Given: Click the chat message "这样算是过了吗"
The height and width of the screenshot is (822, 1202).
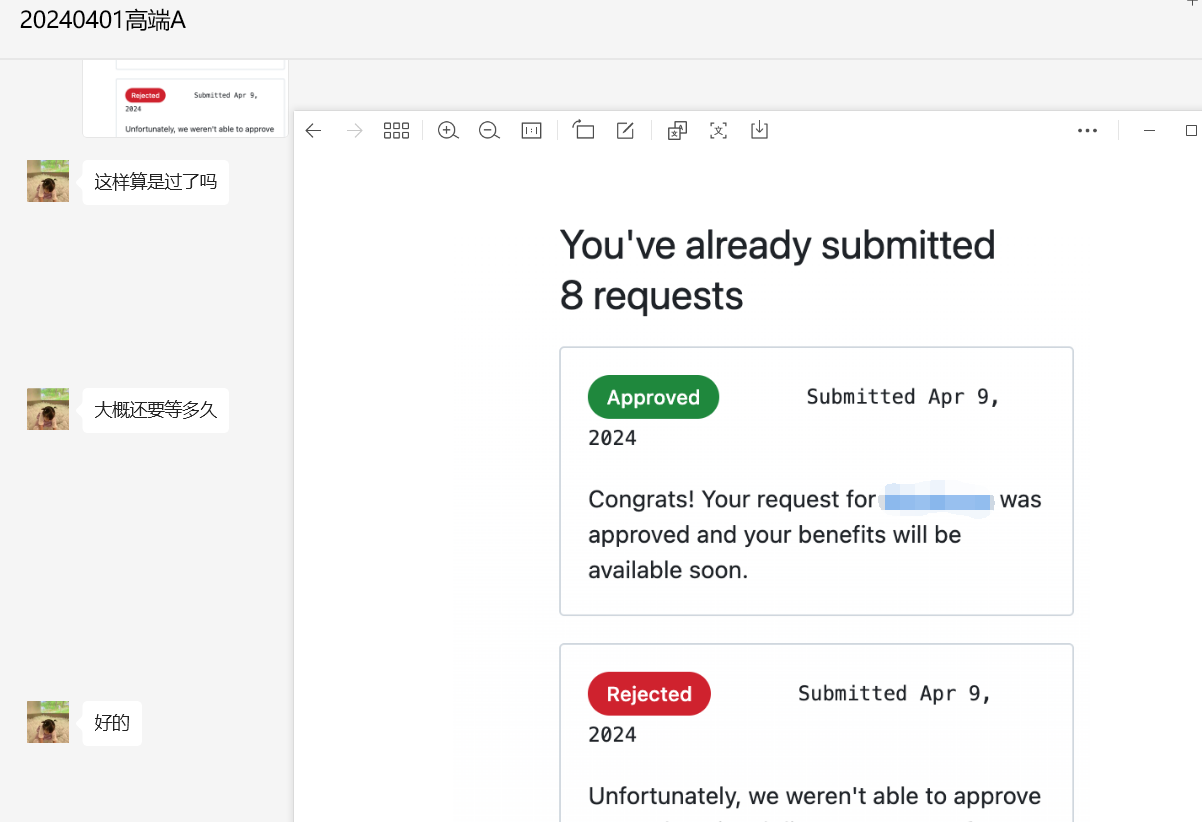Looking at the screenshot, I should pyautogui.click(x=155, y=182).
